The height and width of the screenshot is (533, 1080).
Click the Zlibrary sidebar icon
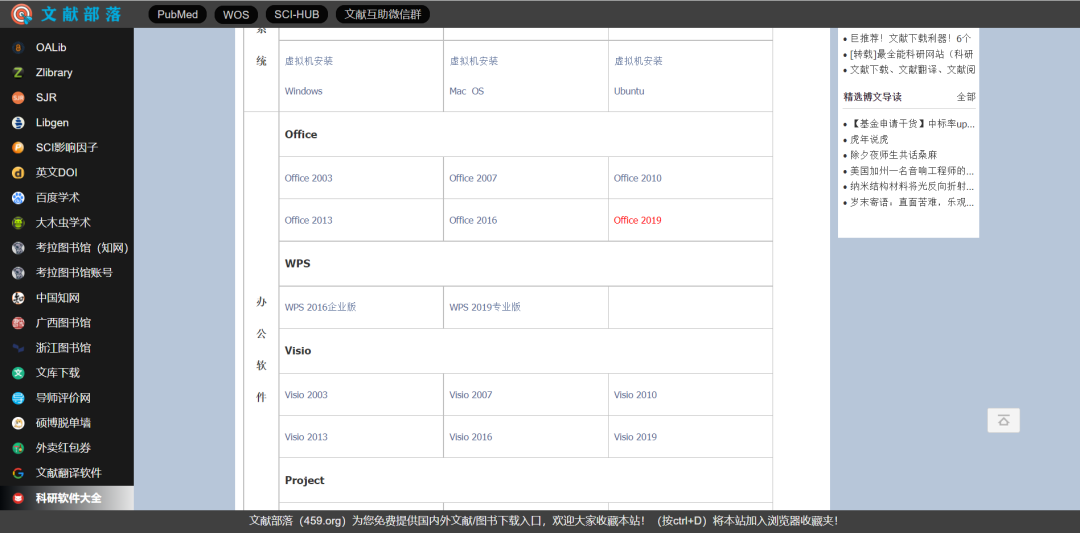19,72
